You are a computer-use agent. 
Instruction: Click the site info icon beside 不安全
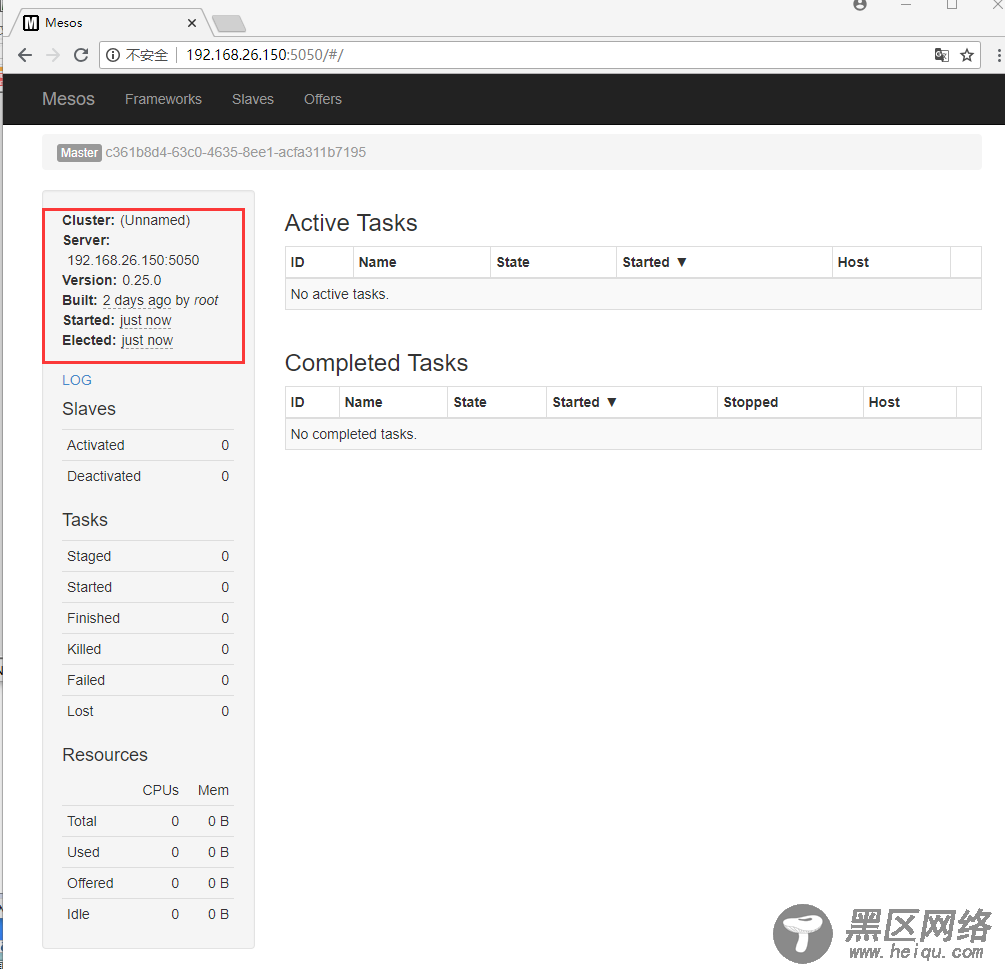pyautogui.click(x=113, y=55)
